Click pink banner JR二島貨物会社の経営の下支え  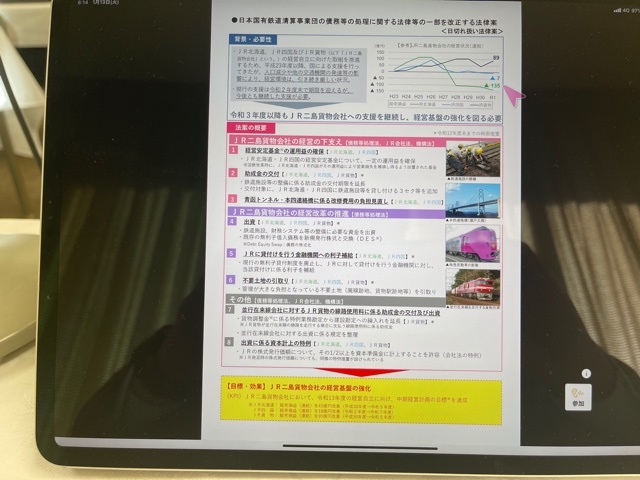click(336, 142)
